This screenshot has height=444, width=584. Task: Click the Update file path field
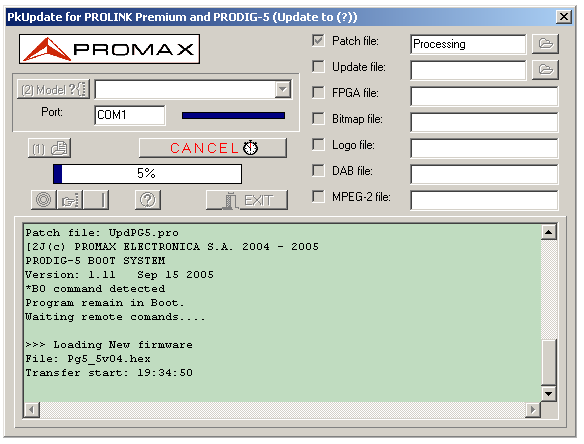(469, 70)
